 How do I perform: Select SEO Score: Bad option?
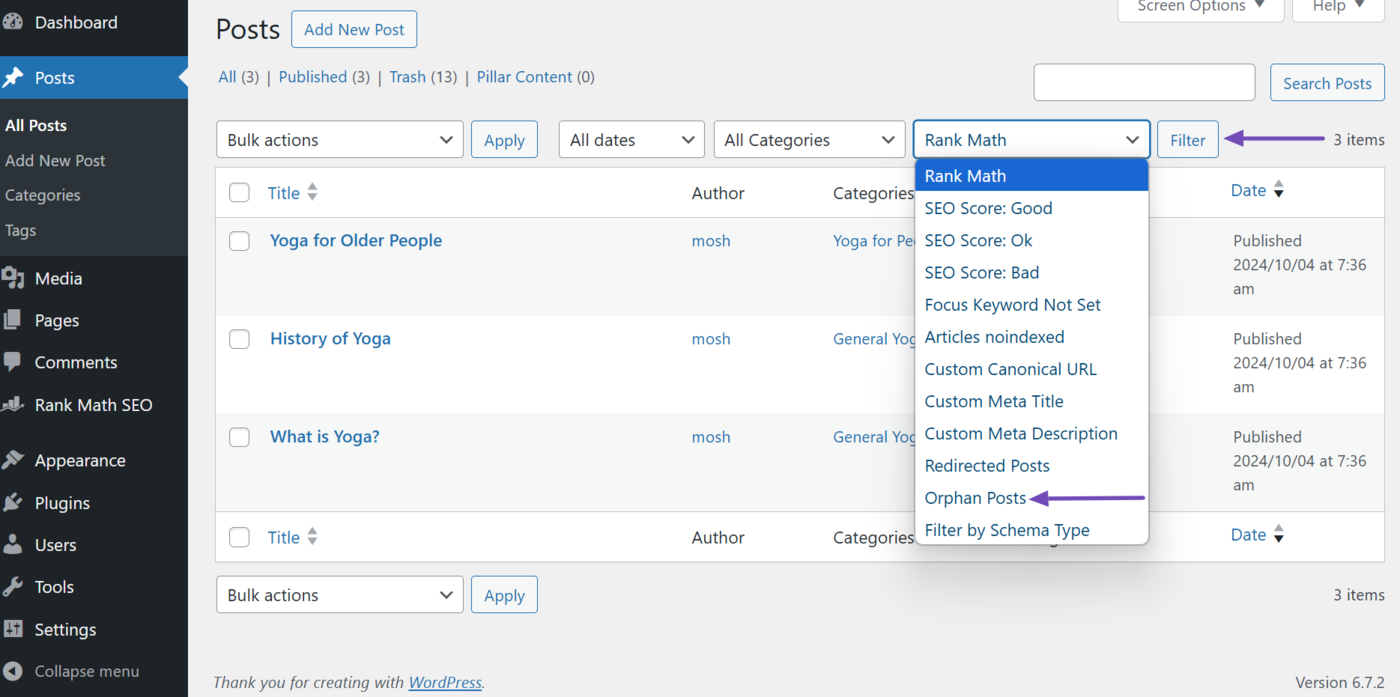tap(1032, 272)
